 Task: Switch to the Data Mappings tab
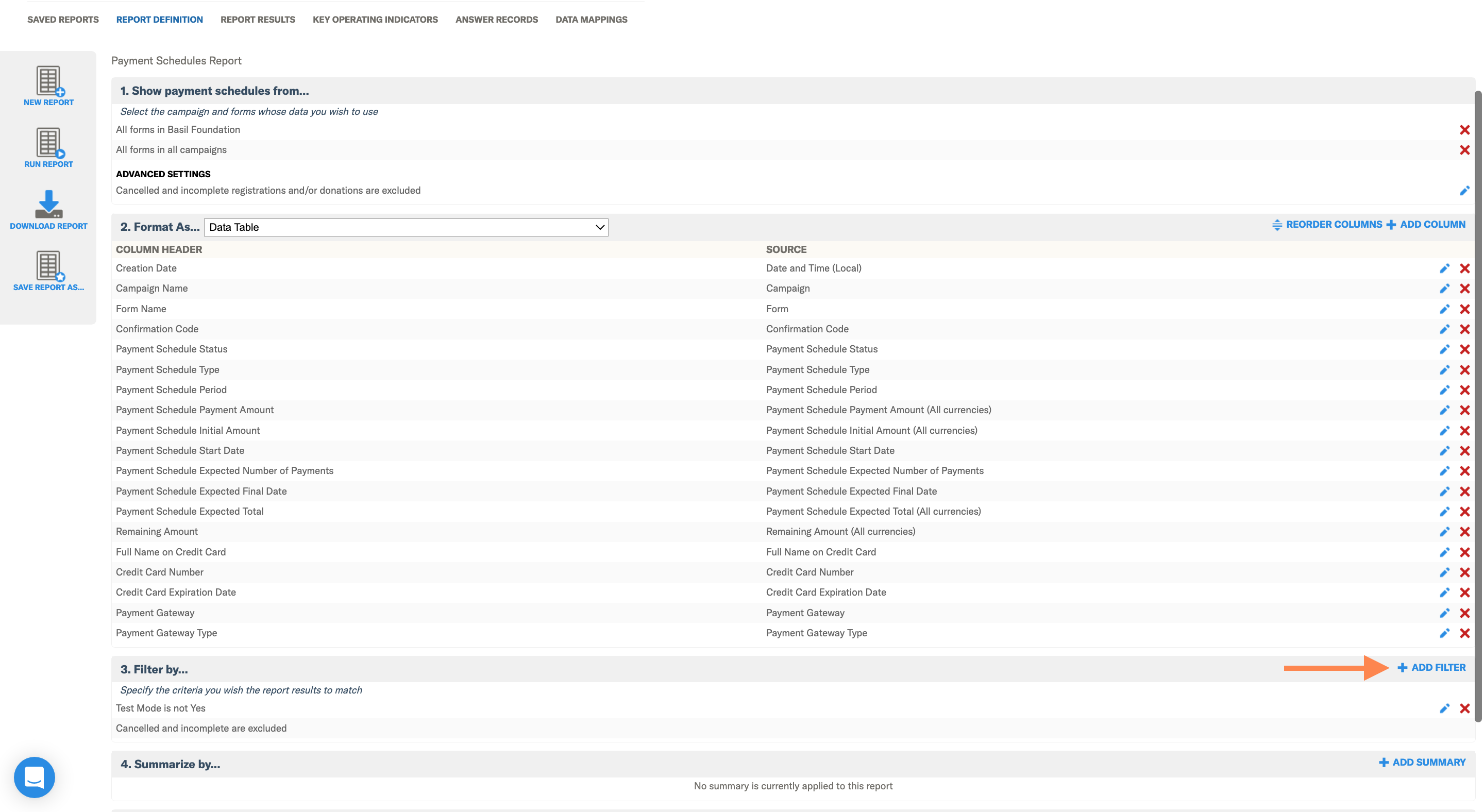(x=591, y=20)
